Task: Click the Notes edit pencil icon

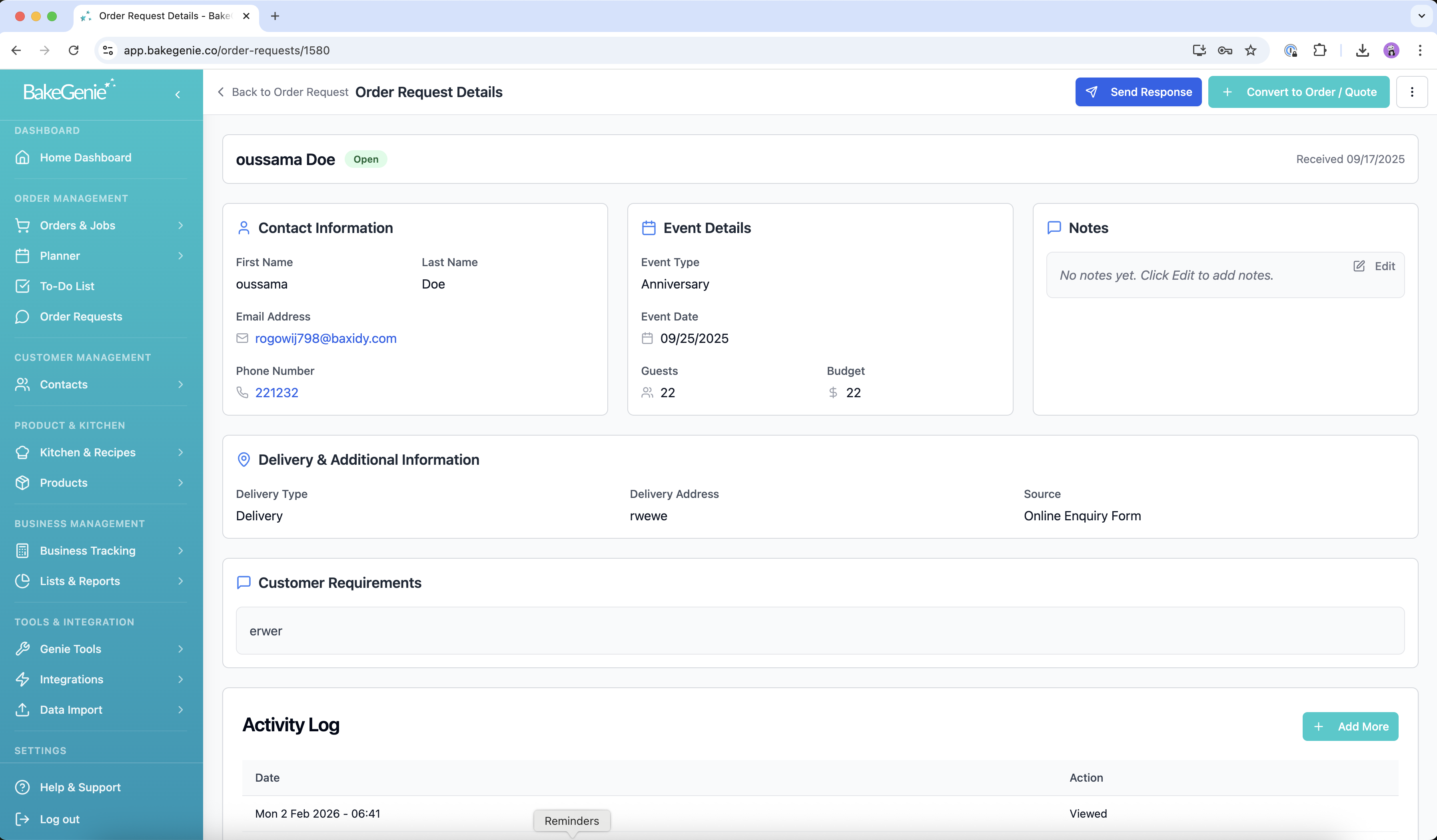Action: point(1359,266)
